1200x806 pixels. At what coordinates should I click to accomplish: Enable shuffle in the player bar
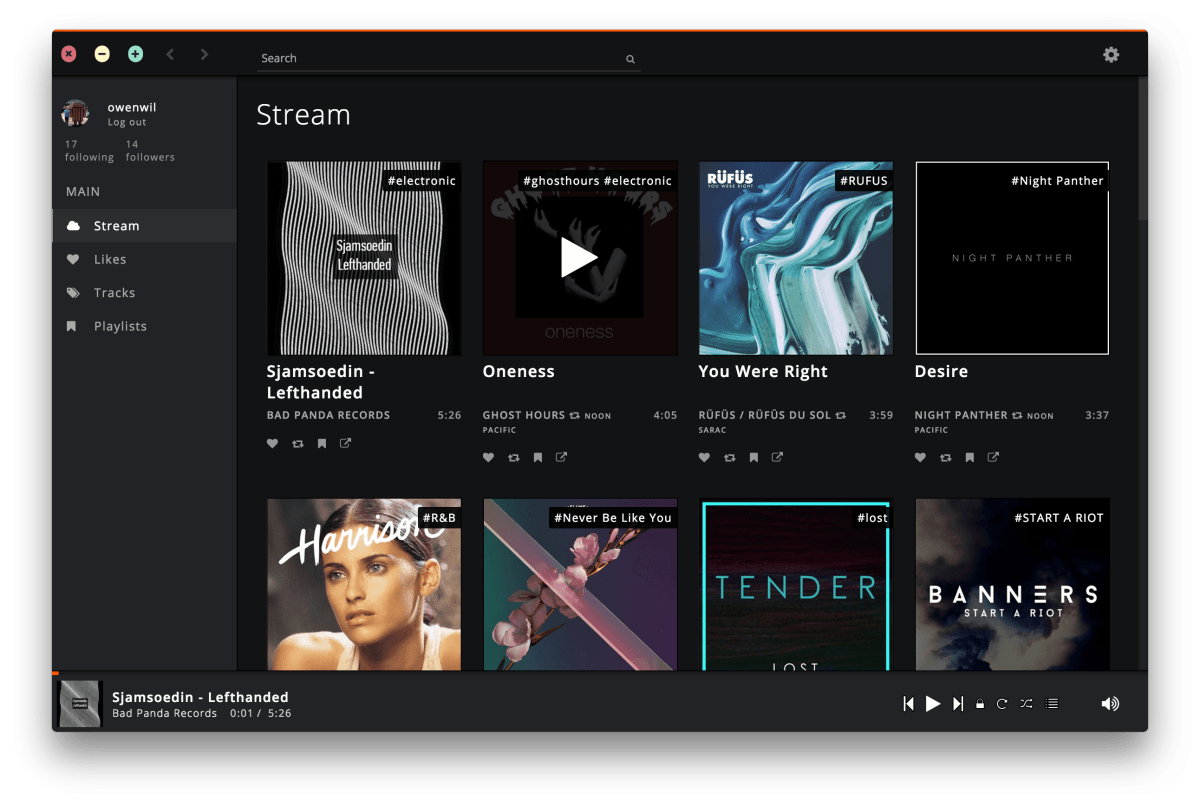coord(1026,703)
